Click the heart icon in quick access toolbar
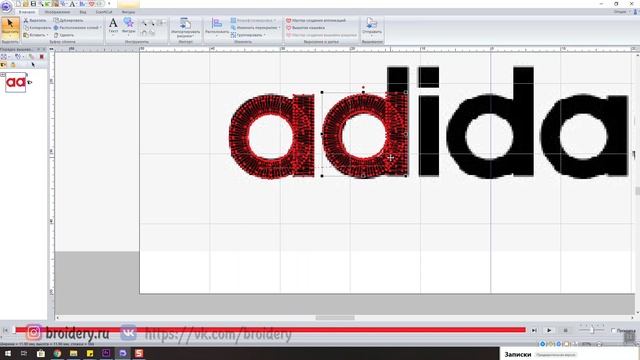This screenshot has height=360, width=640. click(91, 4)
